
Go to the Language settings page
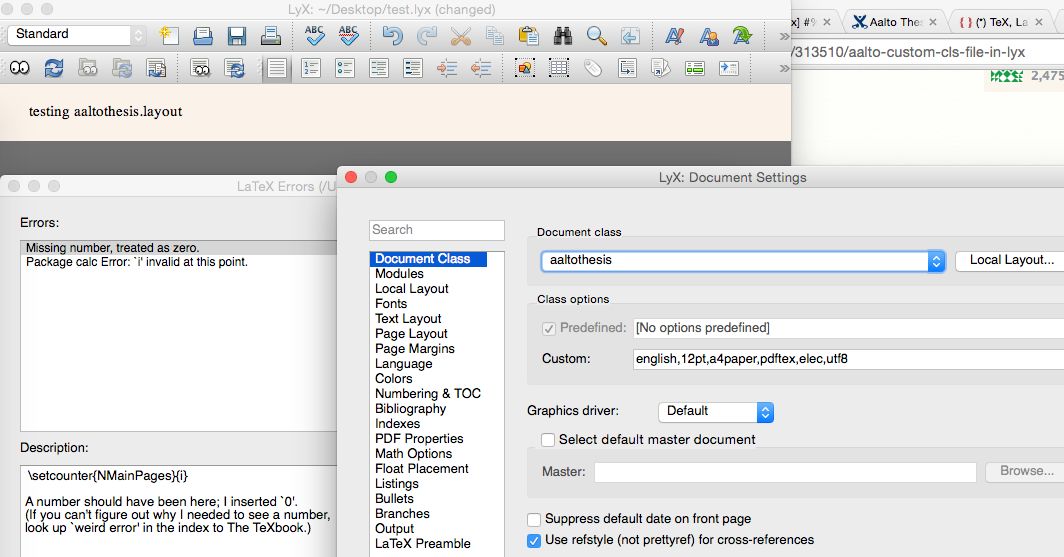pyautogui.click(x=403, y=364)
